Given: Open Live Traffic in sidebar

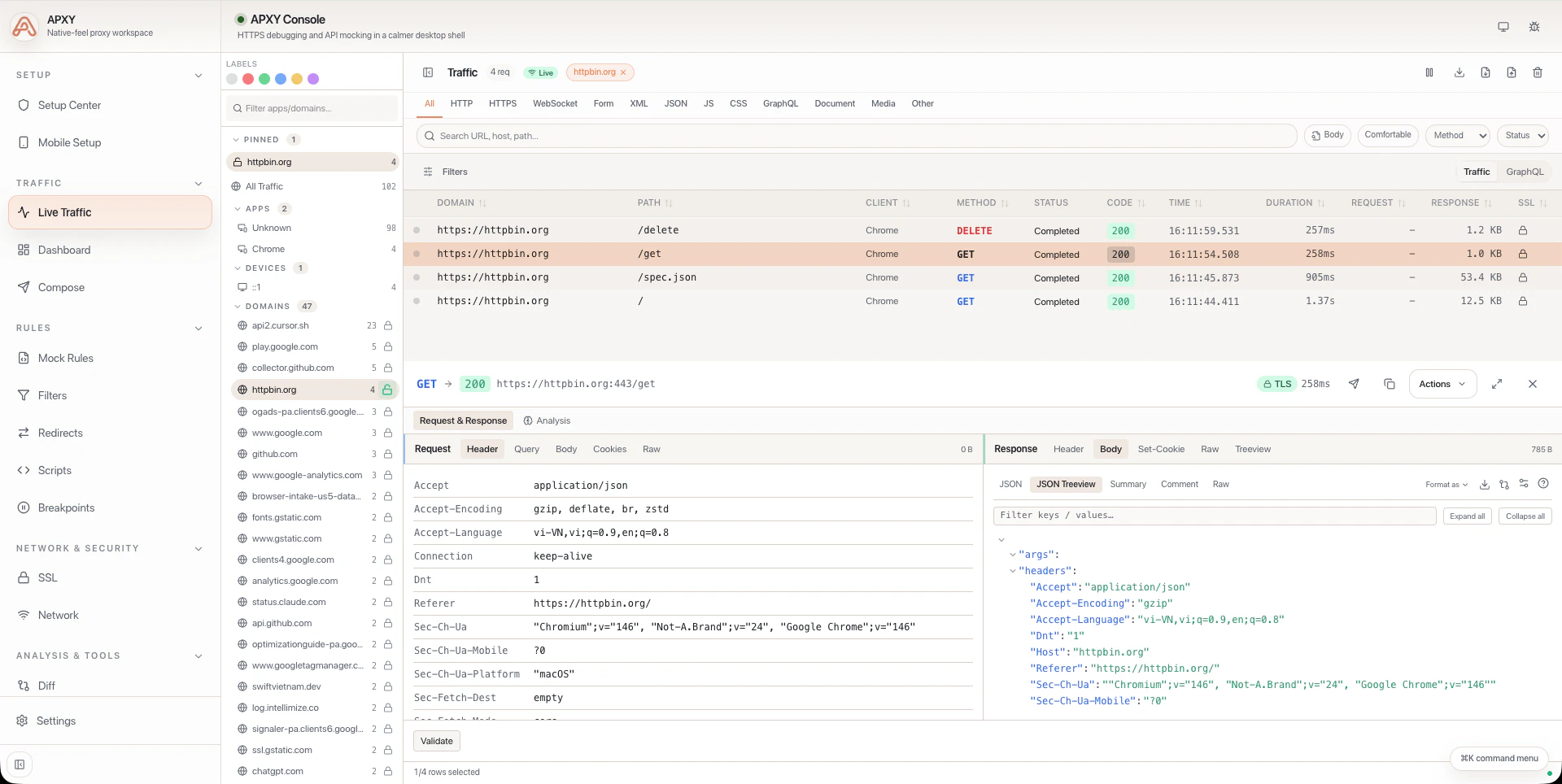Looking at the screenshot, I should click(x=110, y=212).
